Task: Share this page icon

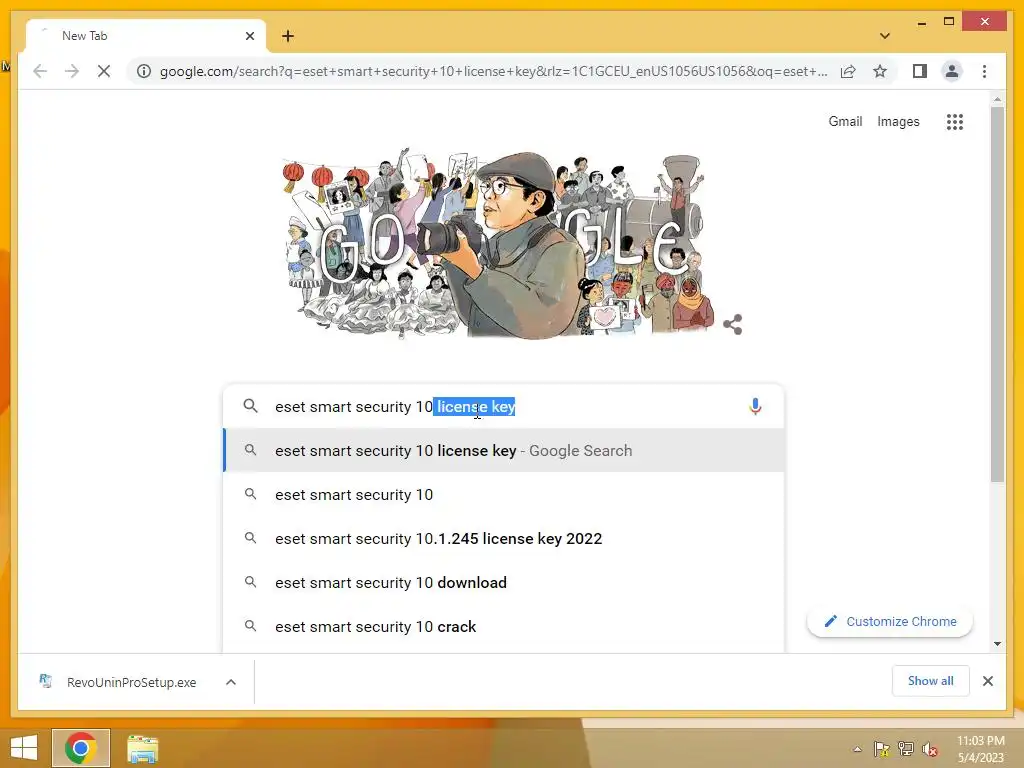Action: [848, 71]
